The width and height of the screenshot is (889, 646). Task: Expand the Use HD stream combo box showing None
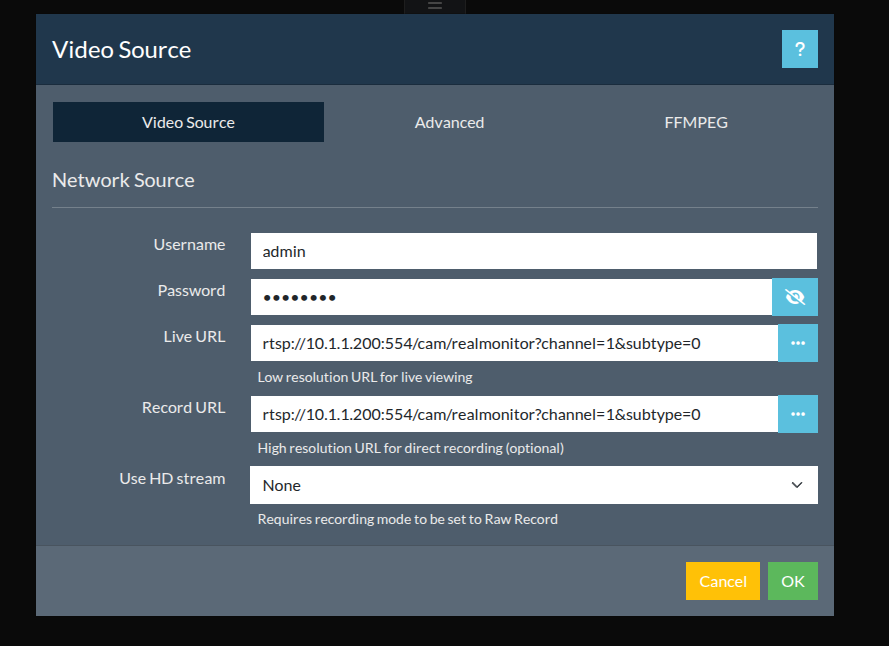pyautogui.click(x=520, y=485)
